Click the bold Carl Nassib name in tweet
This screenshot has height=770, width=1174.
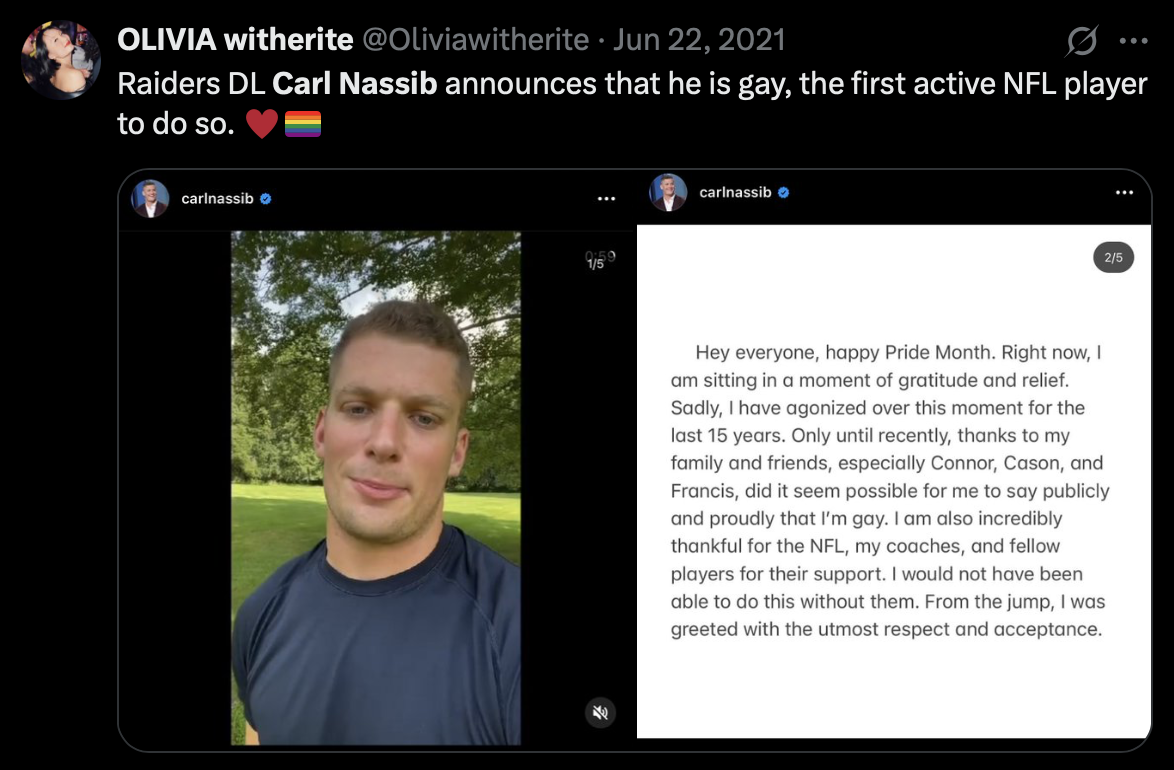tap(355, 83)
